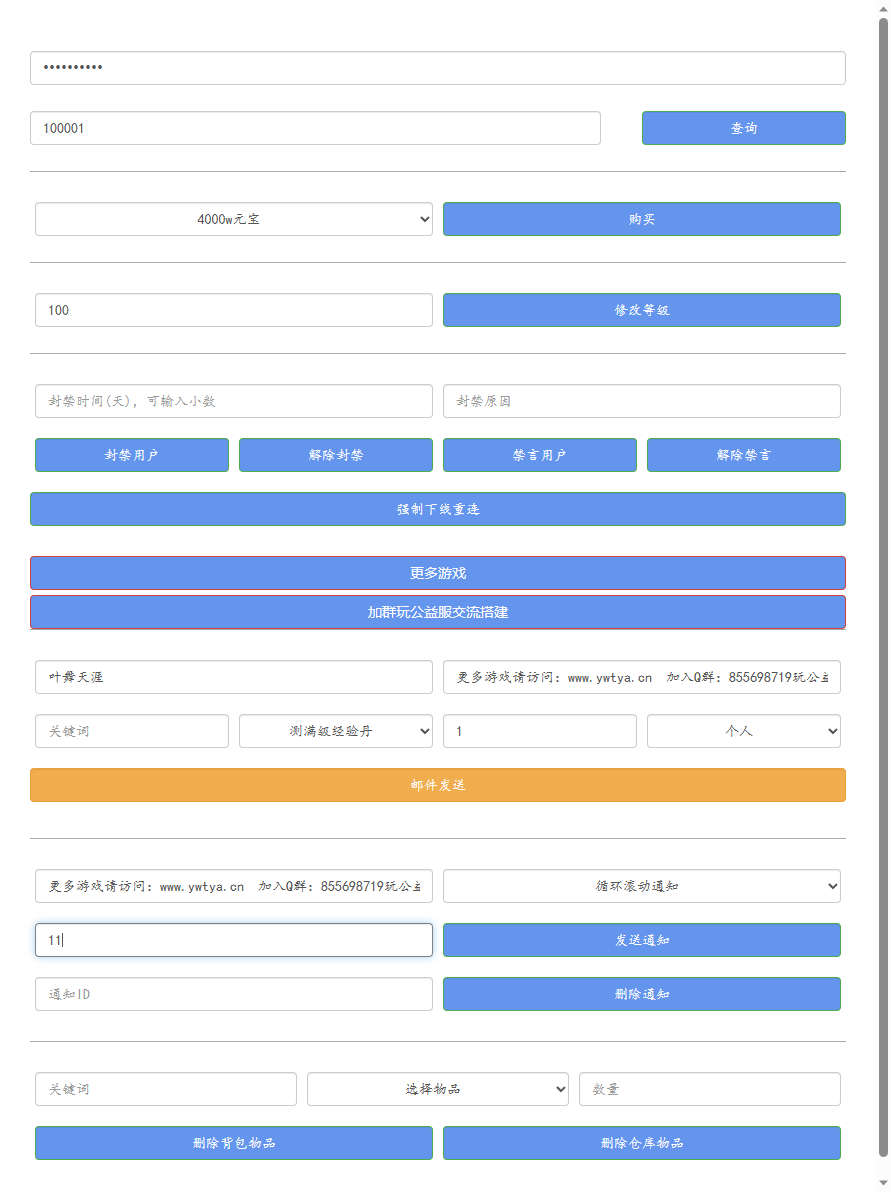Image resolution: width=891 pixels, height=1192 pixels.
Task: Click the 删除仓库物品 button
Action: (642, 1143)
